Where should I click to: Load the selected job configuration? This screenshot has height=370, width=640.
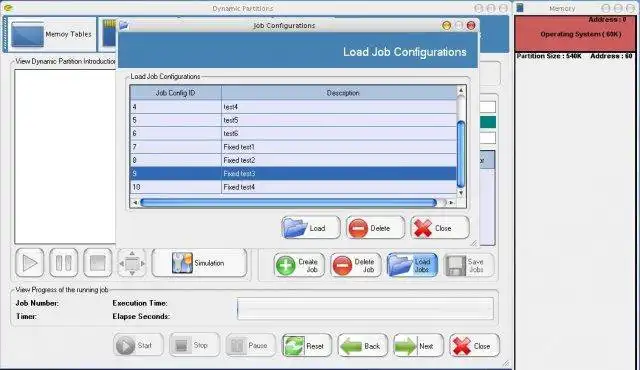311,228
